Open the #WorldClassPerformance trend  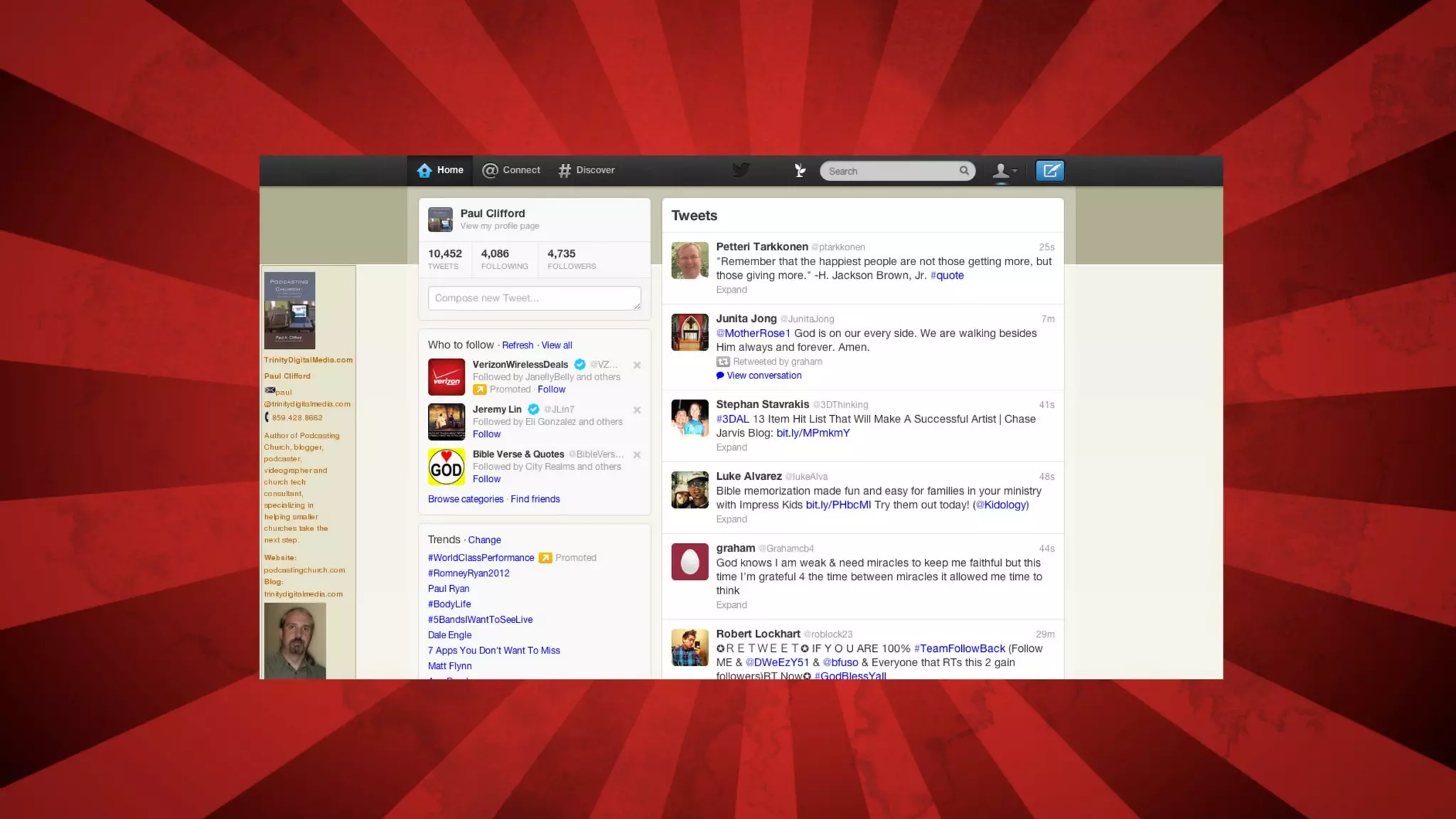[x=481, y=558]
